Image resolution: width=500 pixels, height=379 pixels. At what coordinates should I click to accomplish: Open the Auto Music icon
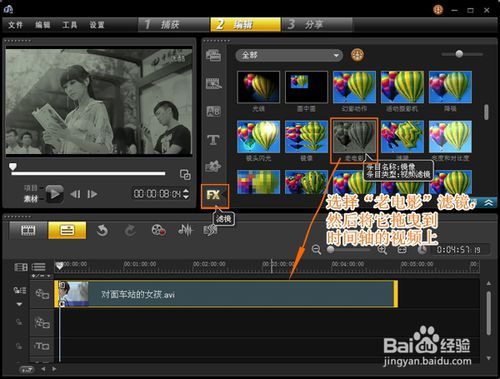click(210, 230)
